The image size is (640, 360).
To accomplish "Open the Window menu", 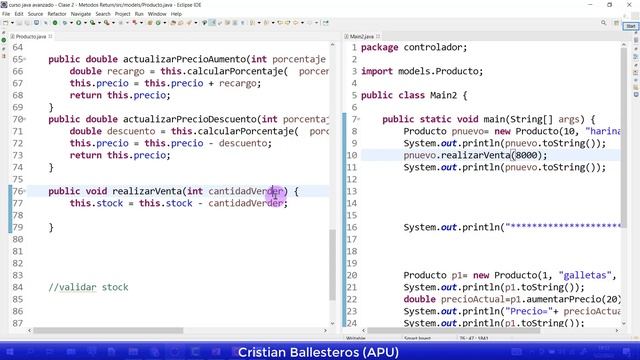I will [157, 14].
